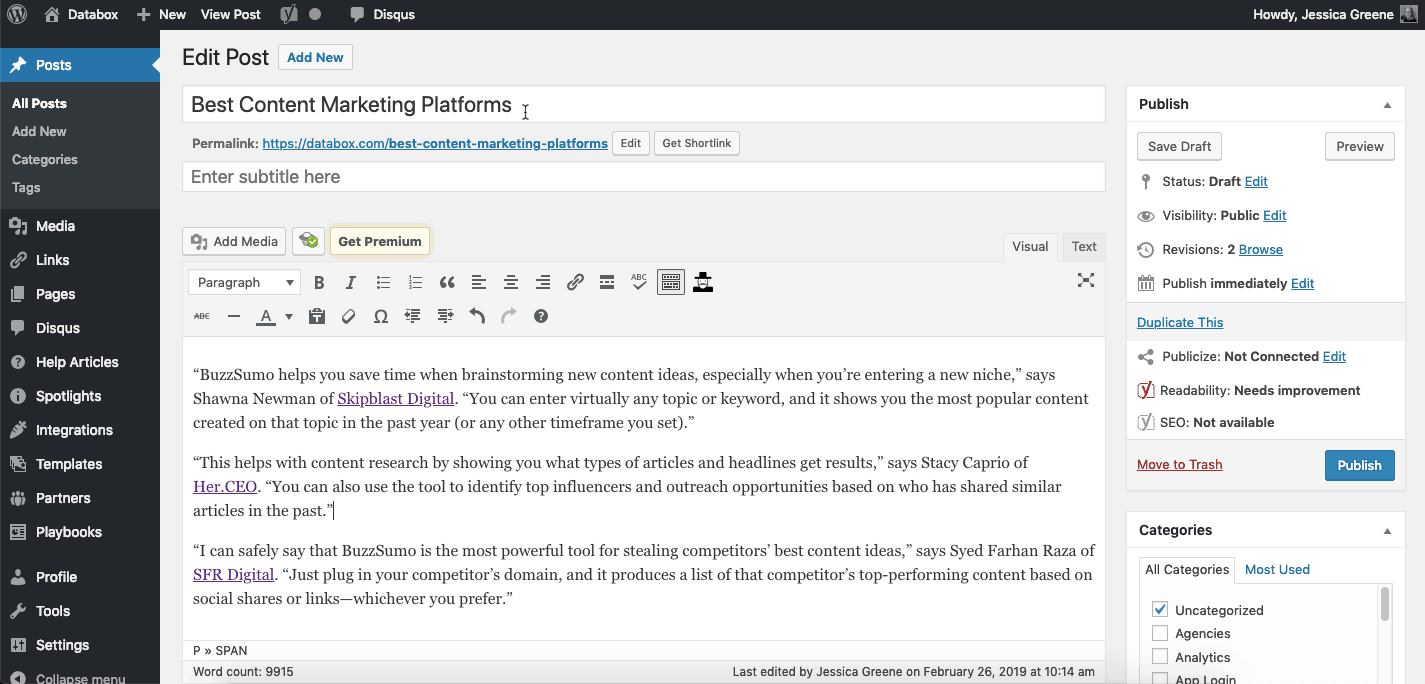
Task: Click the toolbar toggle keyboard icon
Action: tap(671, 283)
